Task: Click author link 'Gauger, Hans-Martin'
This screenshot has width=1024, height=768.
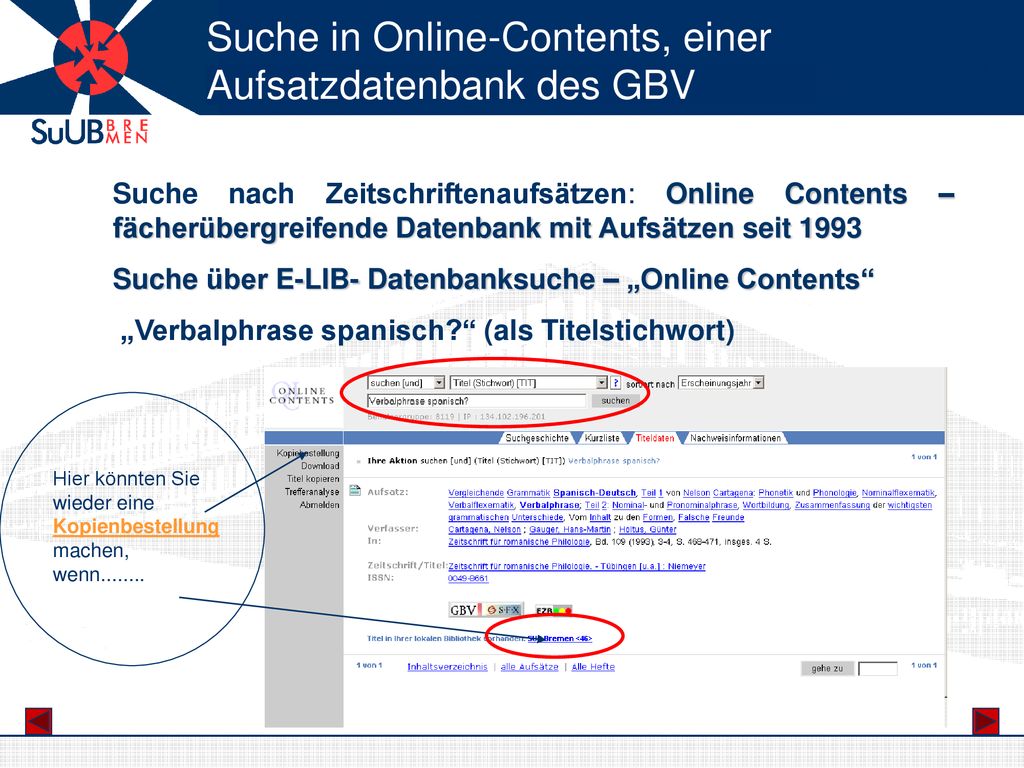Action: click(569, 530)
